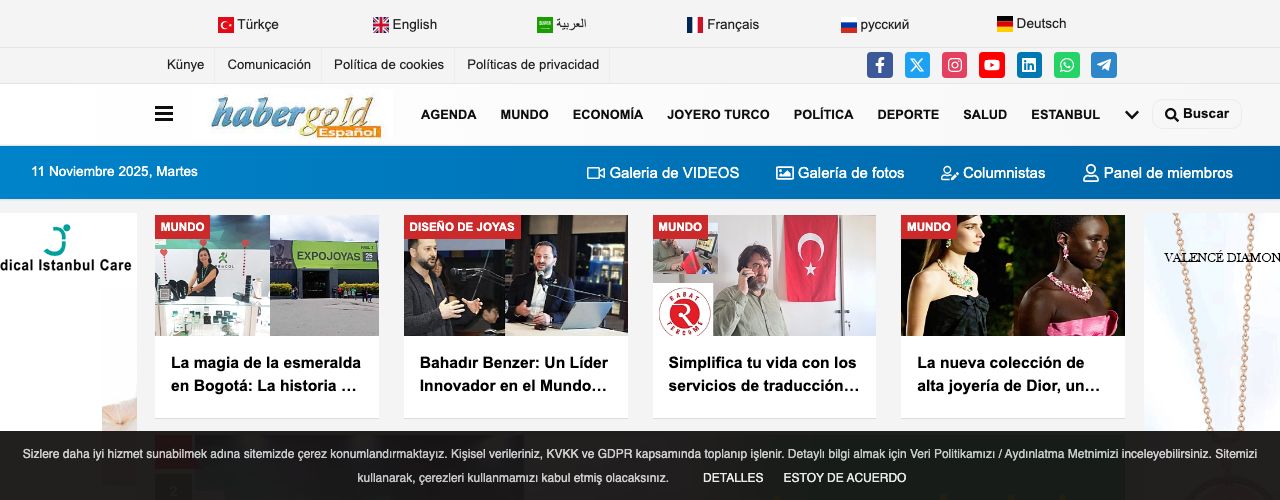Accept cookies with ESTOY DE ACUERDO
This screenshot has width=1280, height=500.
coord(845,478)
